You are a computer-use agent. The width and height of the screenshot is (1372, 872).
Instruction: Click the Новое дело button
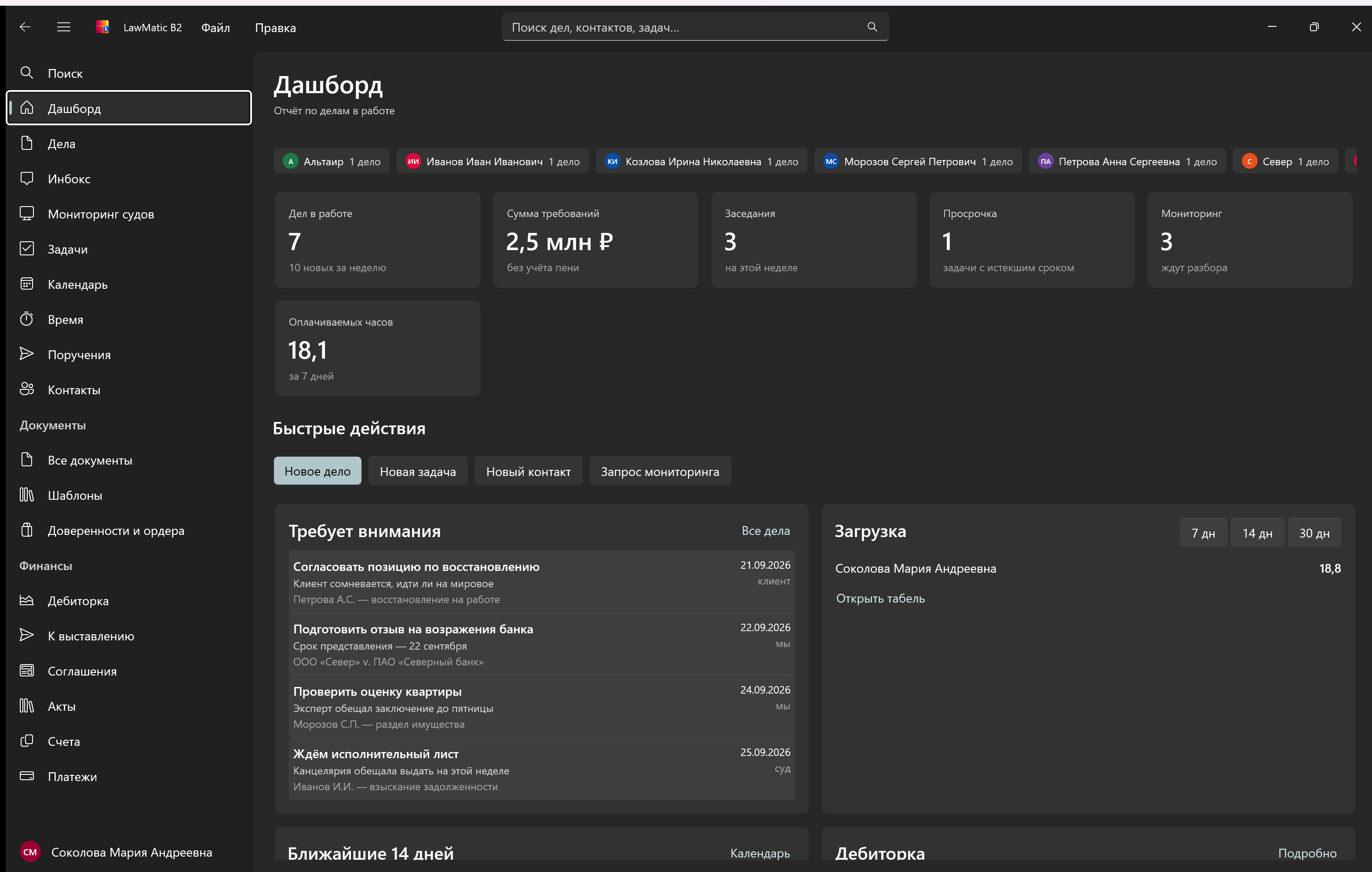[317, 472]
